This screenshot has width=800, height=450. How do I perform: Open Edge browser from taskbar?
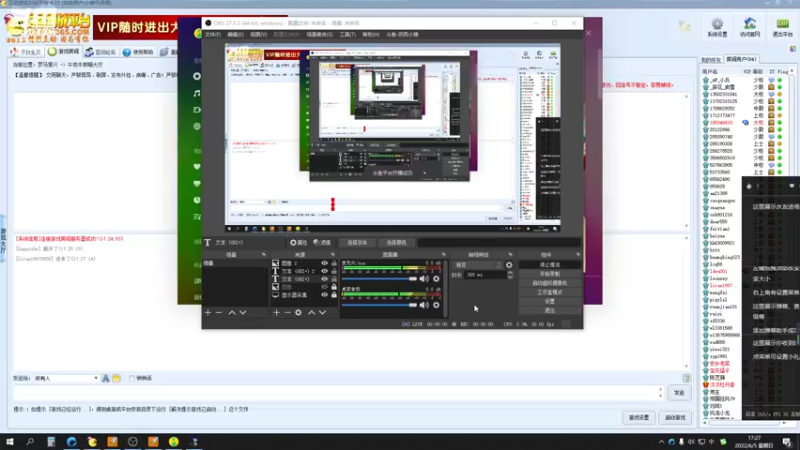(71, 442)
